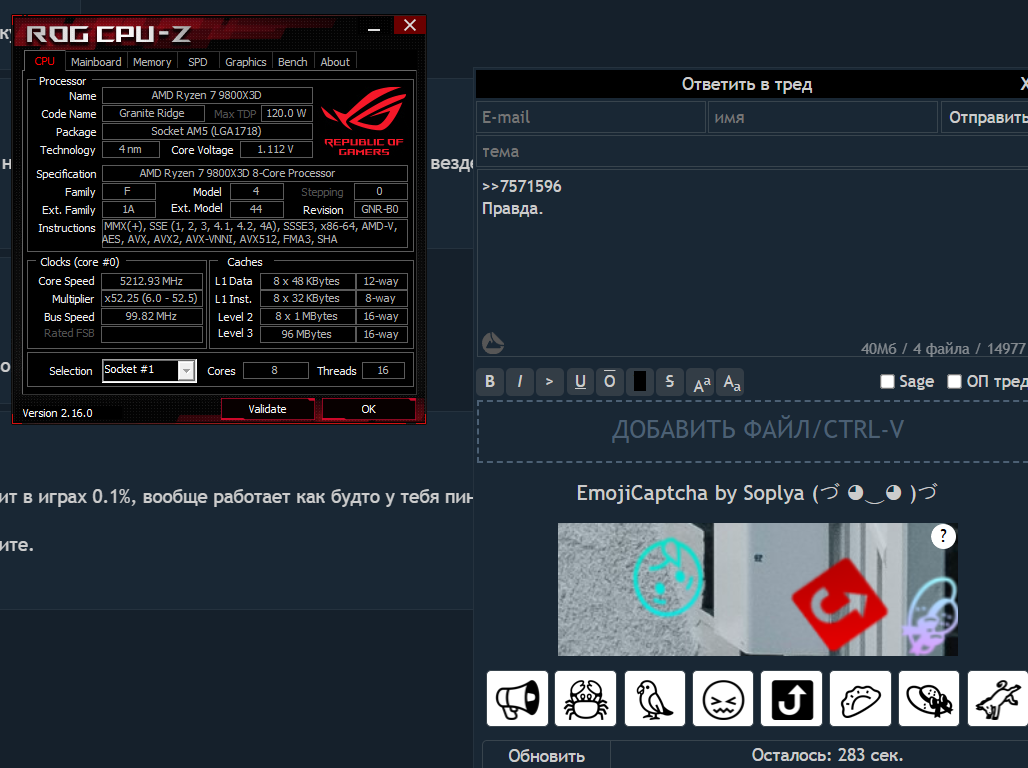This screenshot has width=1028, height=768.
Task: Click the Validate button in CPU-Z
Action: [267, 409]
